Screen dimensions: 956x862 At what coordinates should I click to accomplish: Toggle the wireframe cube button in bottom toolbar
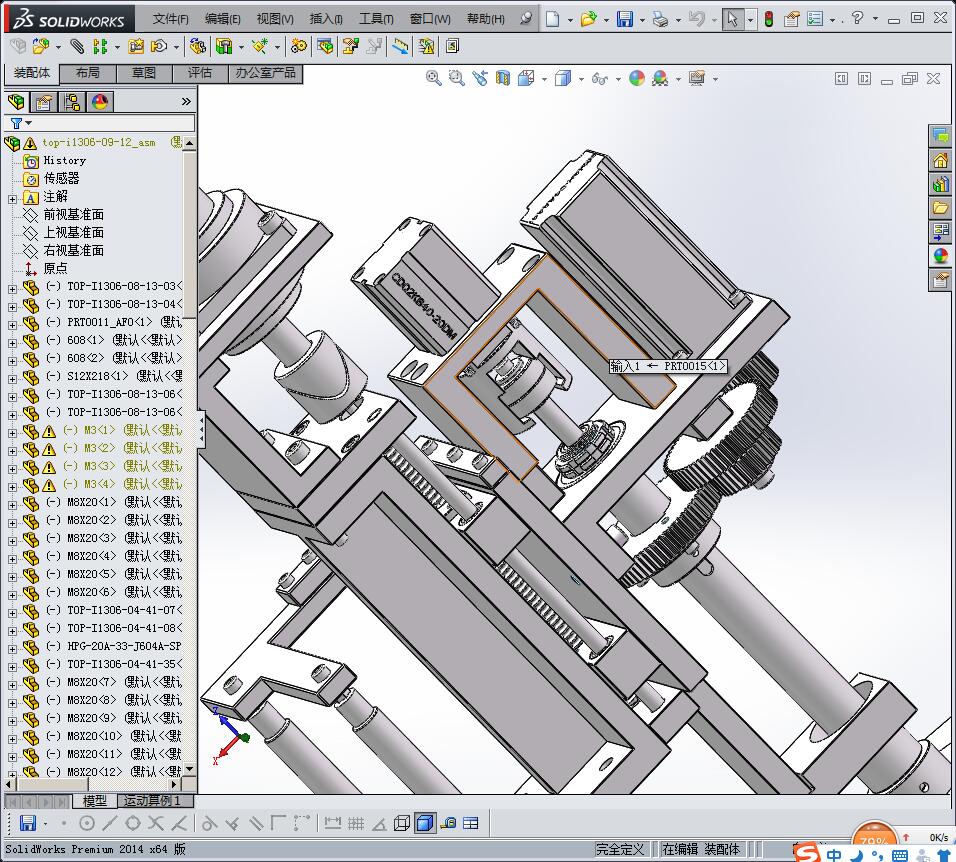pos(401,823)
